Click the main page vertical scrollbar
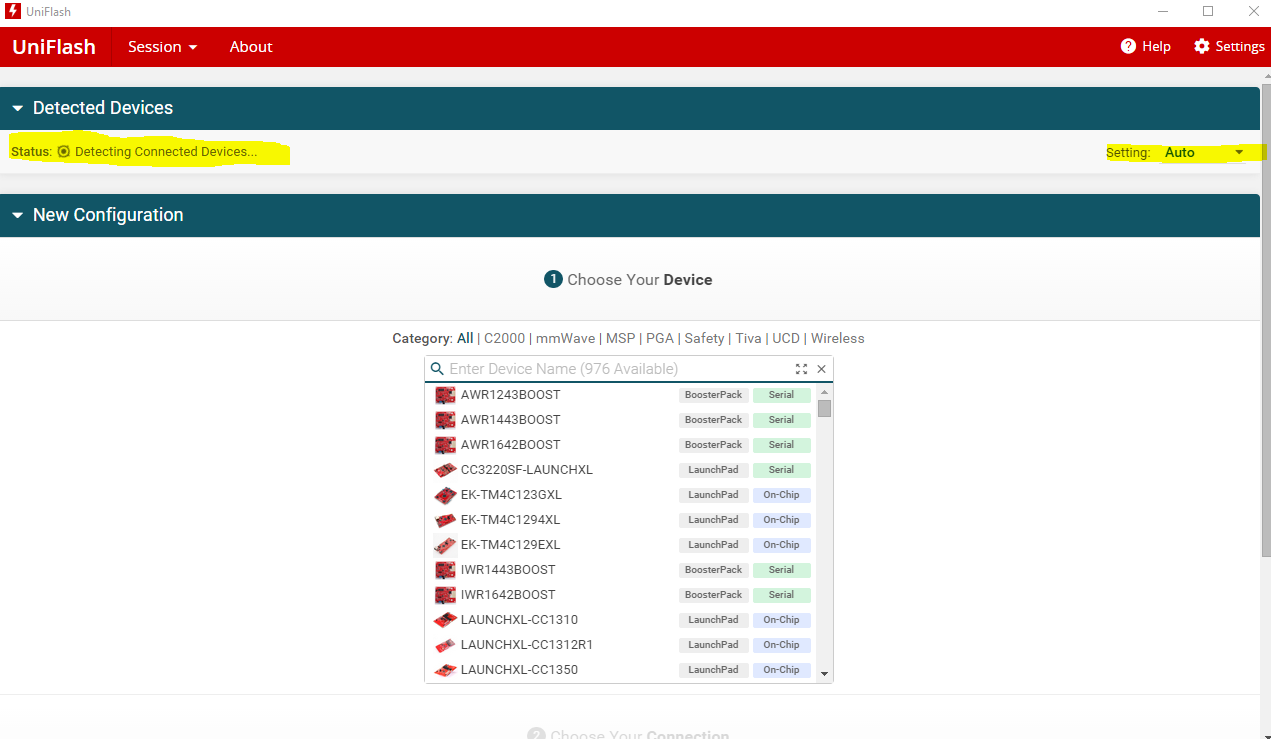The image size is (1271, 739). click(1265, 320)
